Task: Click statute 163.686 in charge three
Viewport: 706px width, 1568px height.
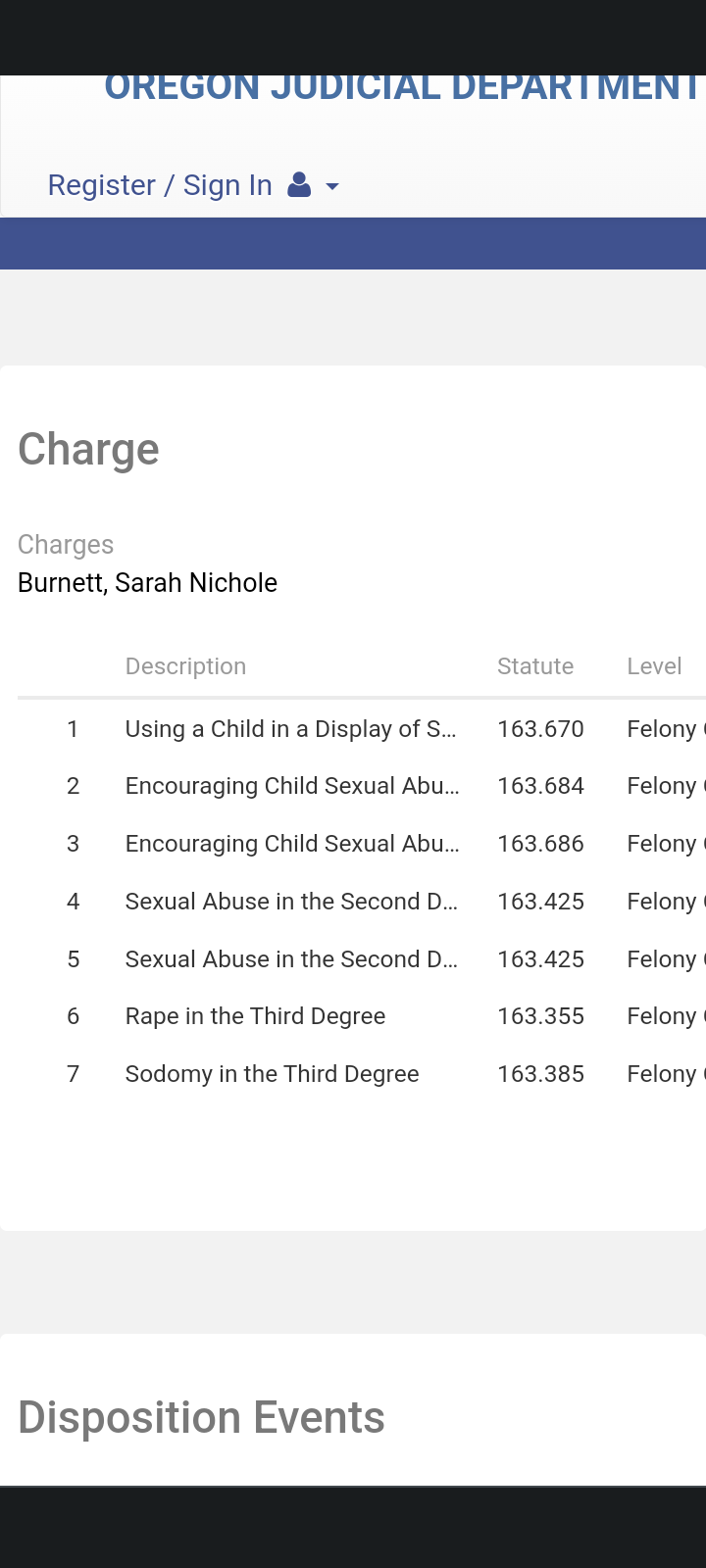Action: coord(540,844)
